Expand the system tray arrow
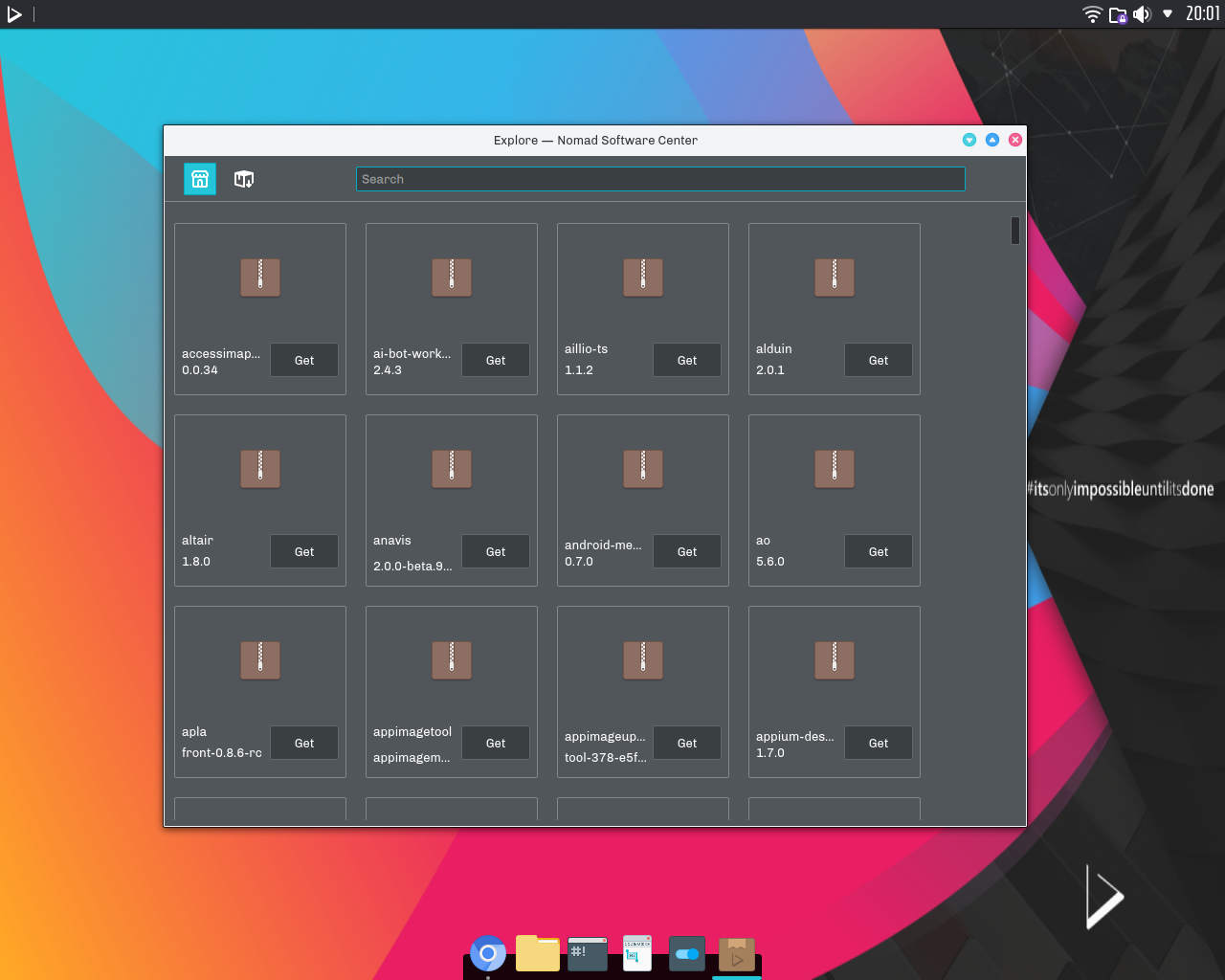The image size is (1225, 980). (x=1168, y=14)
